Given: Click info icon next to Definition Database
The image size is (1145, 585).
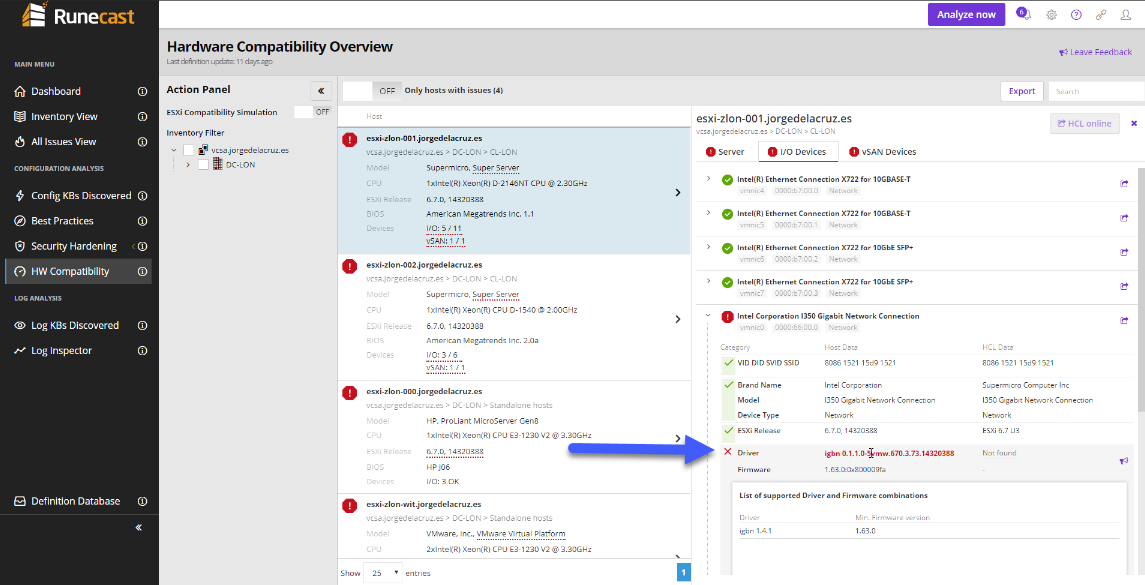Looking at the screenshot, I should pyautogui.click(x=142, y=501).
